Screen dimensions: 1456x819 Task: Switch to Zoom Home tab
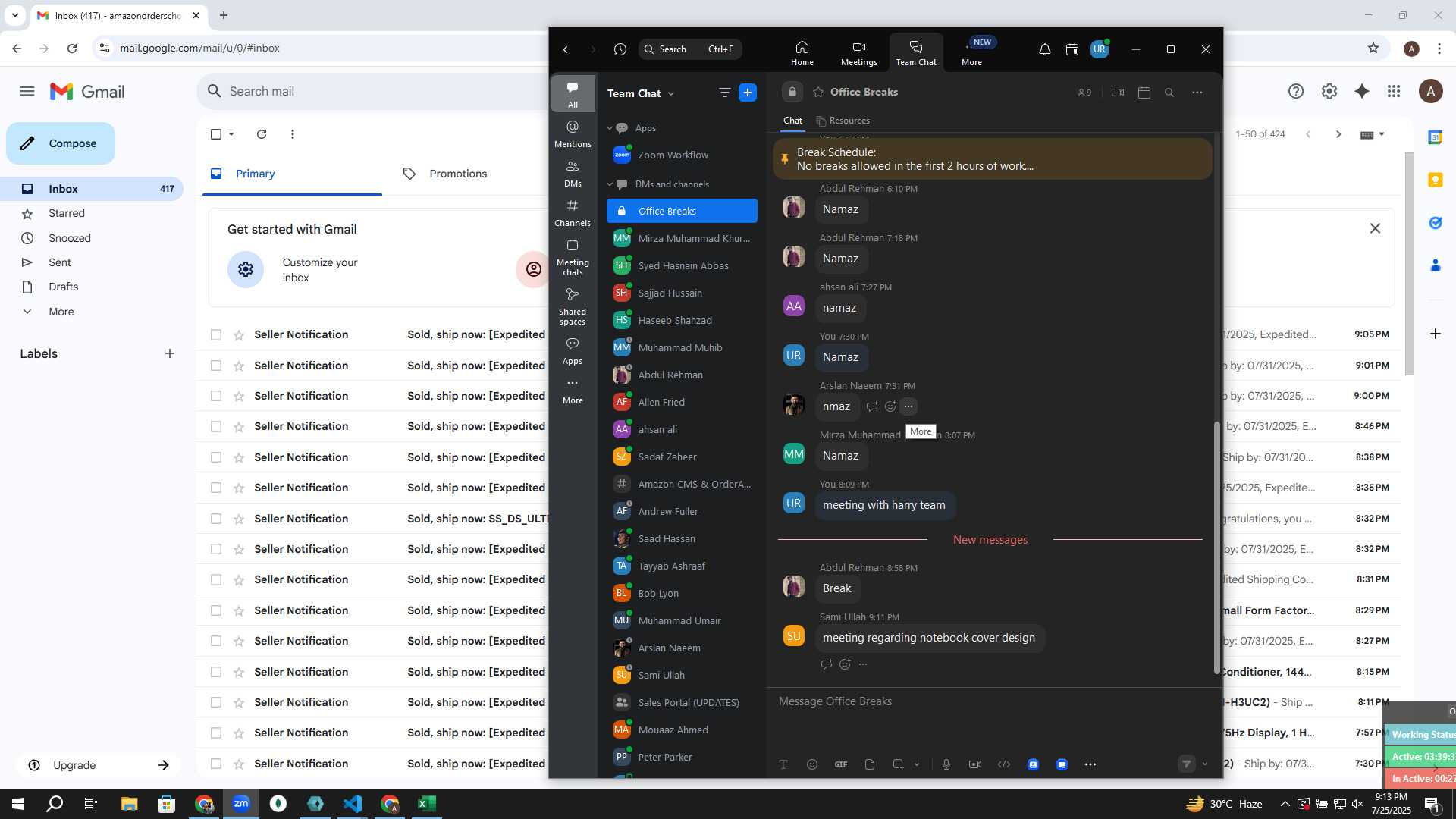[x=802, y=53]
